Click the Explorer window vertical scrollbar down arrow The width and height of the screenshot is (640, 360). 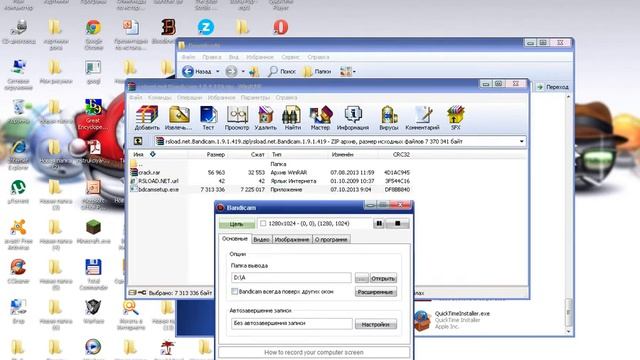pos(569,331)
